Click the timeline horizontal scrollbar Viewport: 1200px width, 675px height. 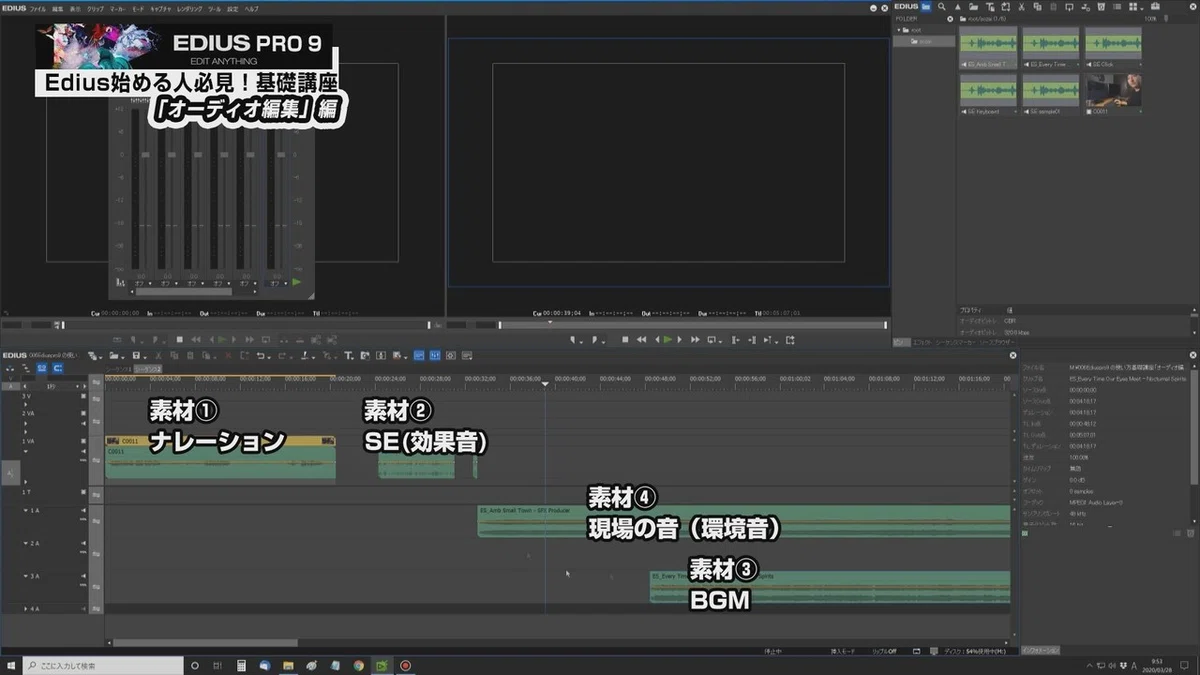pyautogui.click(x=204, y=643)
